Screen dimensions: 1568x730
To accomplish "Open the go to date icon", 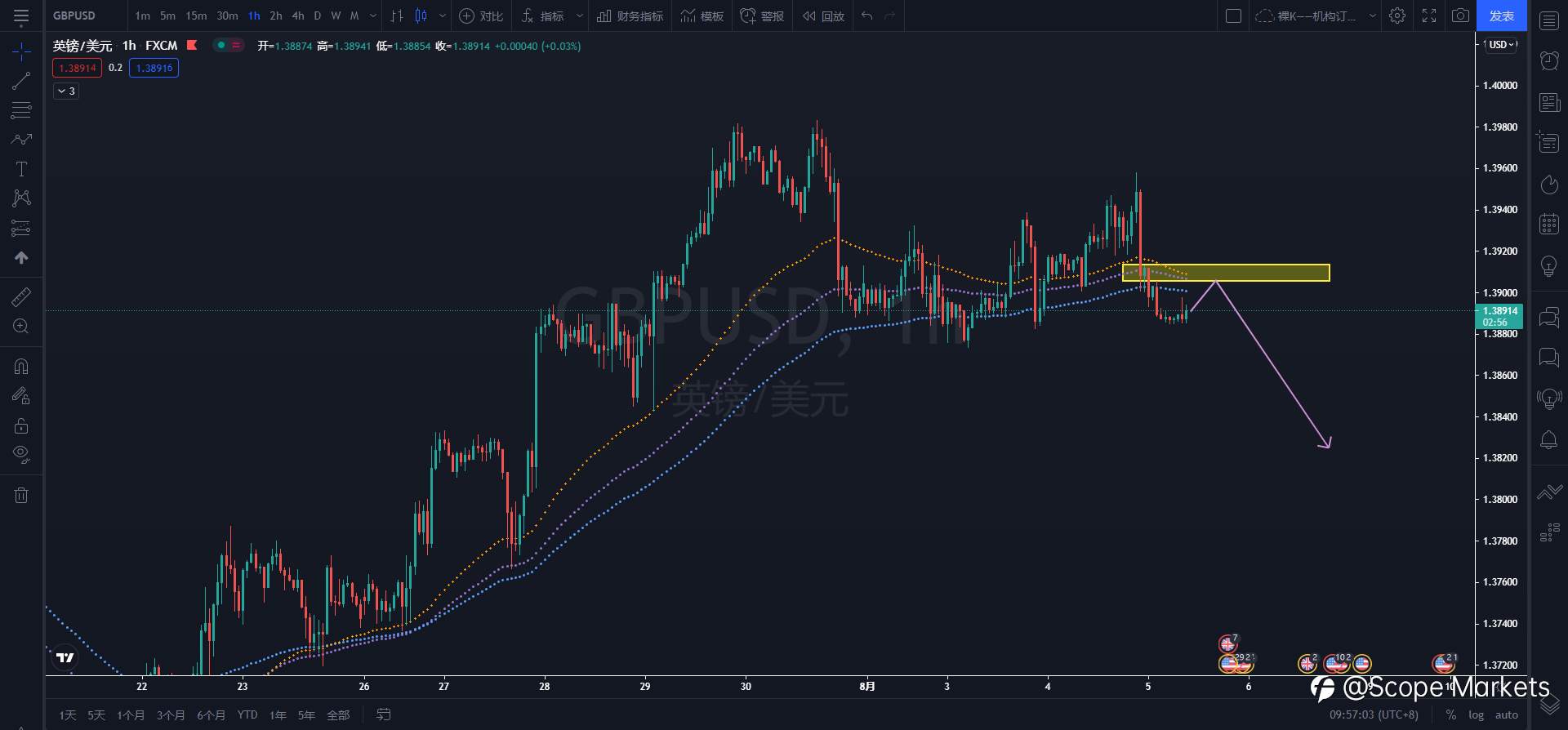I will pyautogui.click(x=383, y=714).
